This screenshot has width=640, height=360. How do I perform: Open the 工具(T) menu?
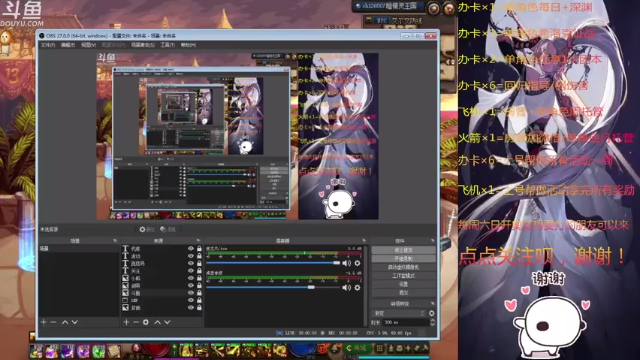click(167, 45)
